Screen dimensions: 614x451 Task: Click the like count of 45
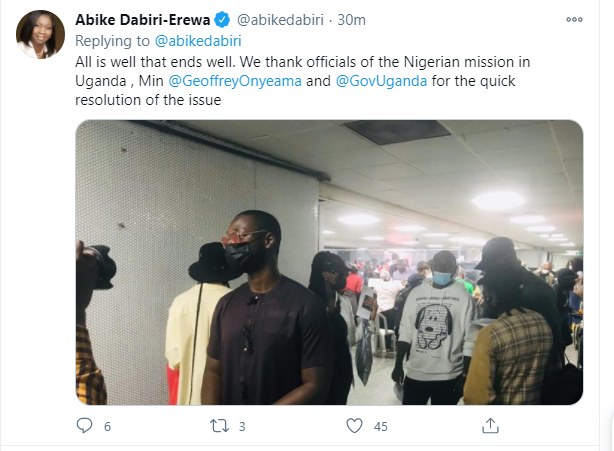380,427
